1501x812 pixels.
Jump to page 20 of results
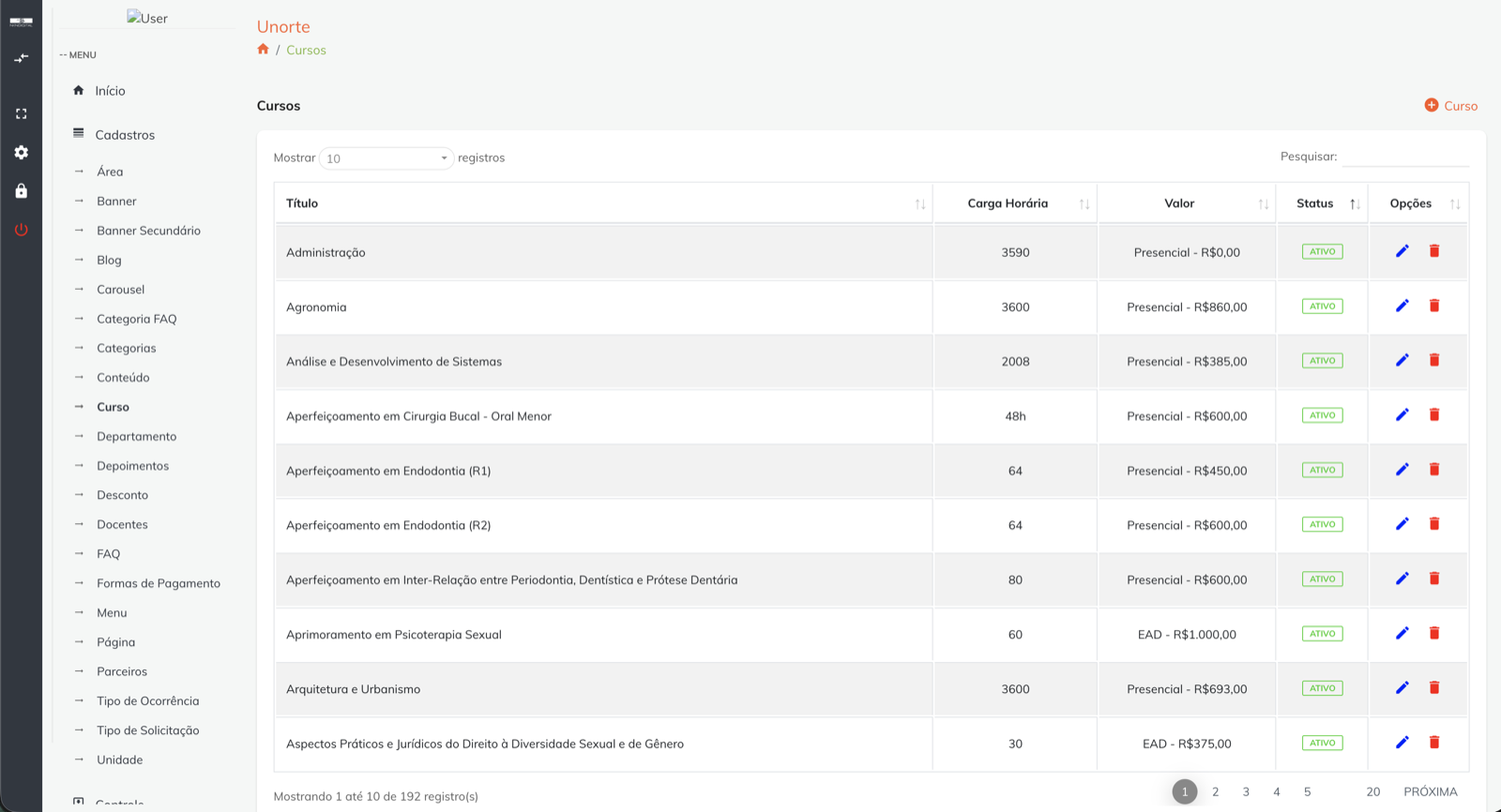(1373, 792)
